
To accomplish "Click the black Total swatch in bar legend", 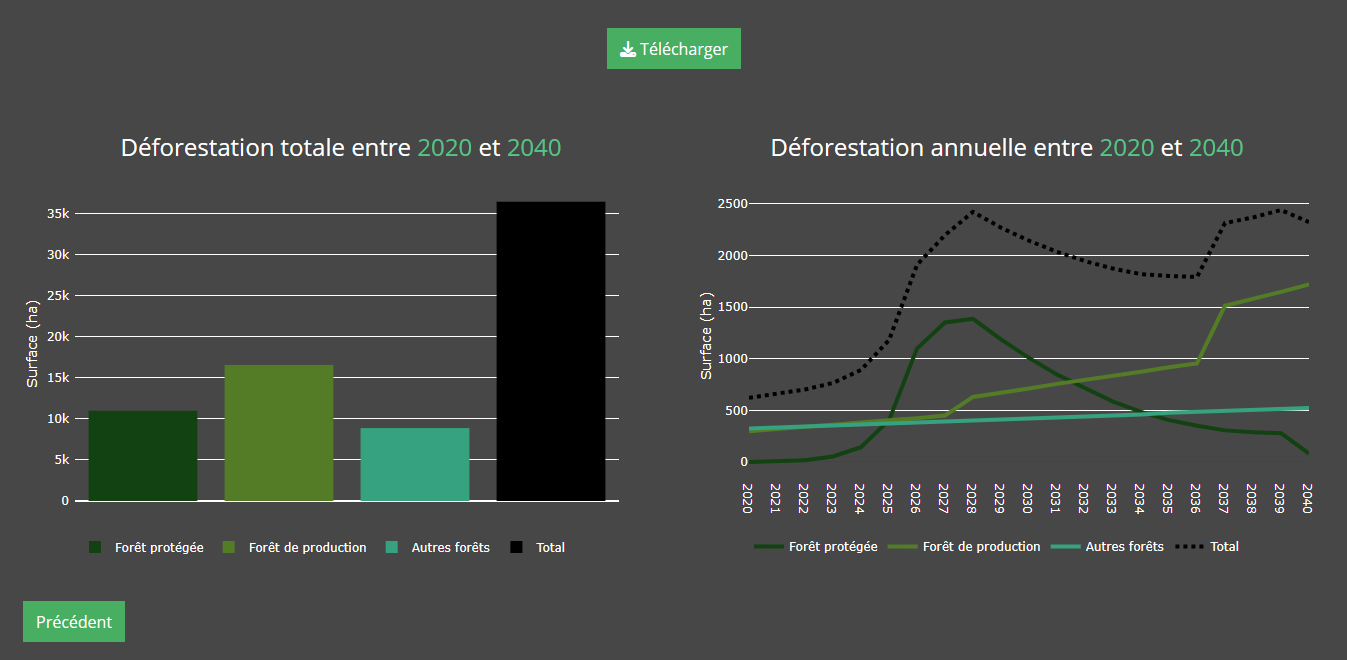I will point(516,548).
